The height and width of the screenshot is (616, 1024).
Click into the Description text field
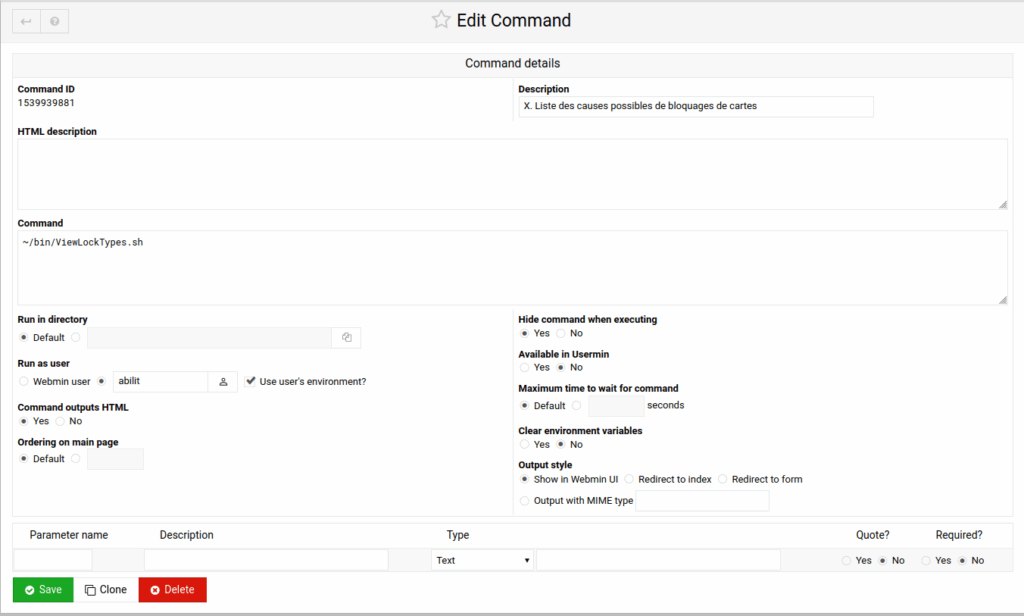click(x=696, y=106)
